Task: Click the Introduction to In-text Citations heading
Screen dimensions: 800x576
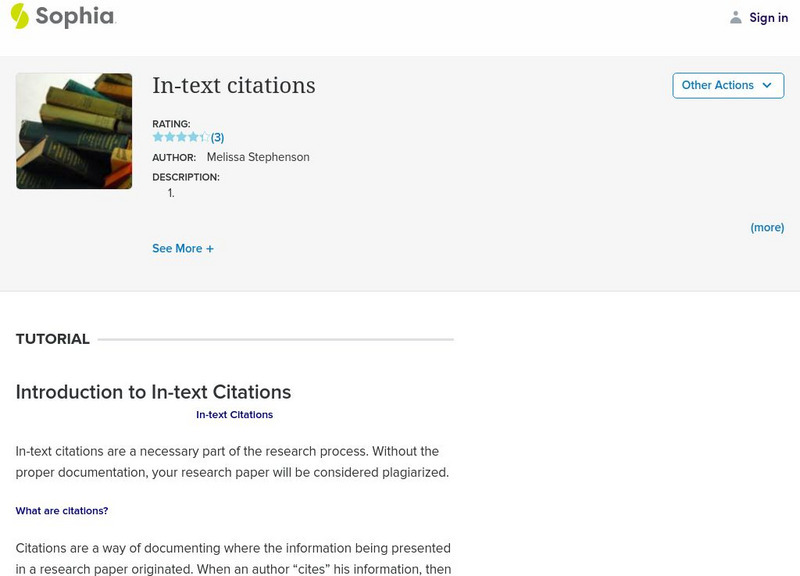Action: coord(153,392)
